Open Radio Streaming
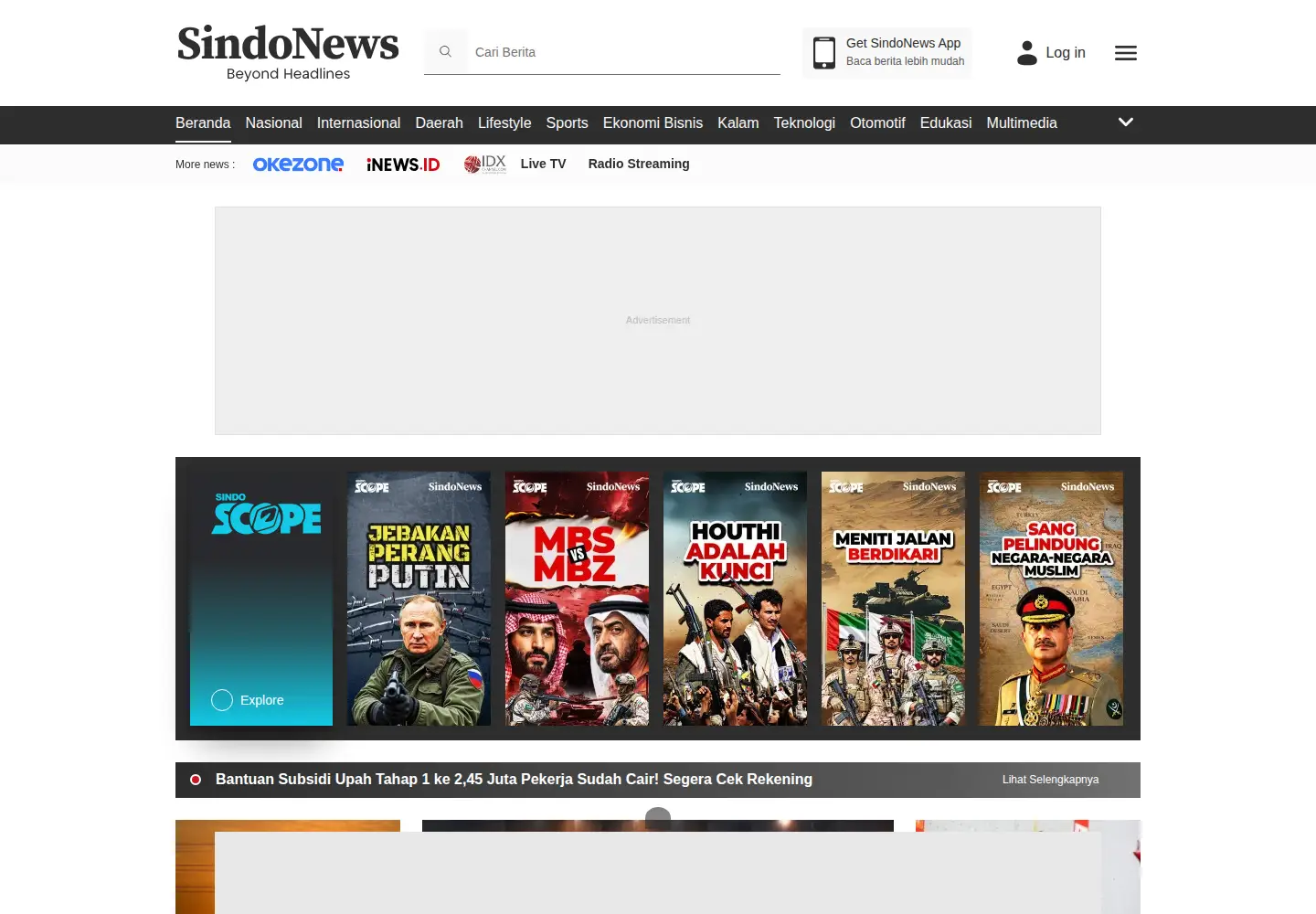The width and height of the screenshot is (1316, 914). point(639,164)
